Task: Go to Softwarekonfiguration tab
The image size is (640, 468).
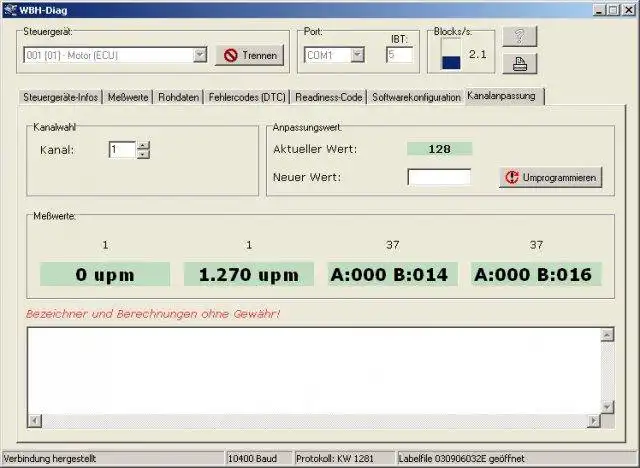Action: coord(416,97)
